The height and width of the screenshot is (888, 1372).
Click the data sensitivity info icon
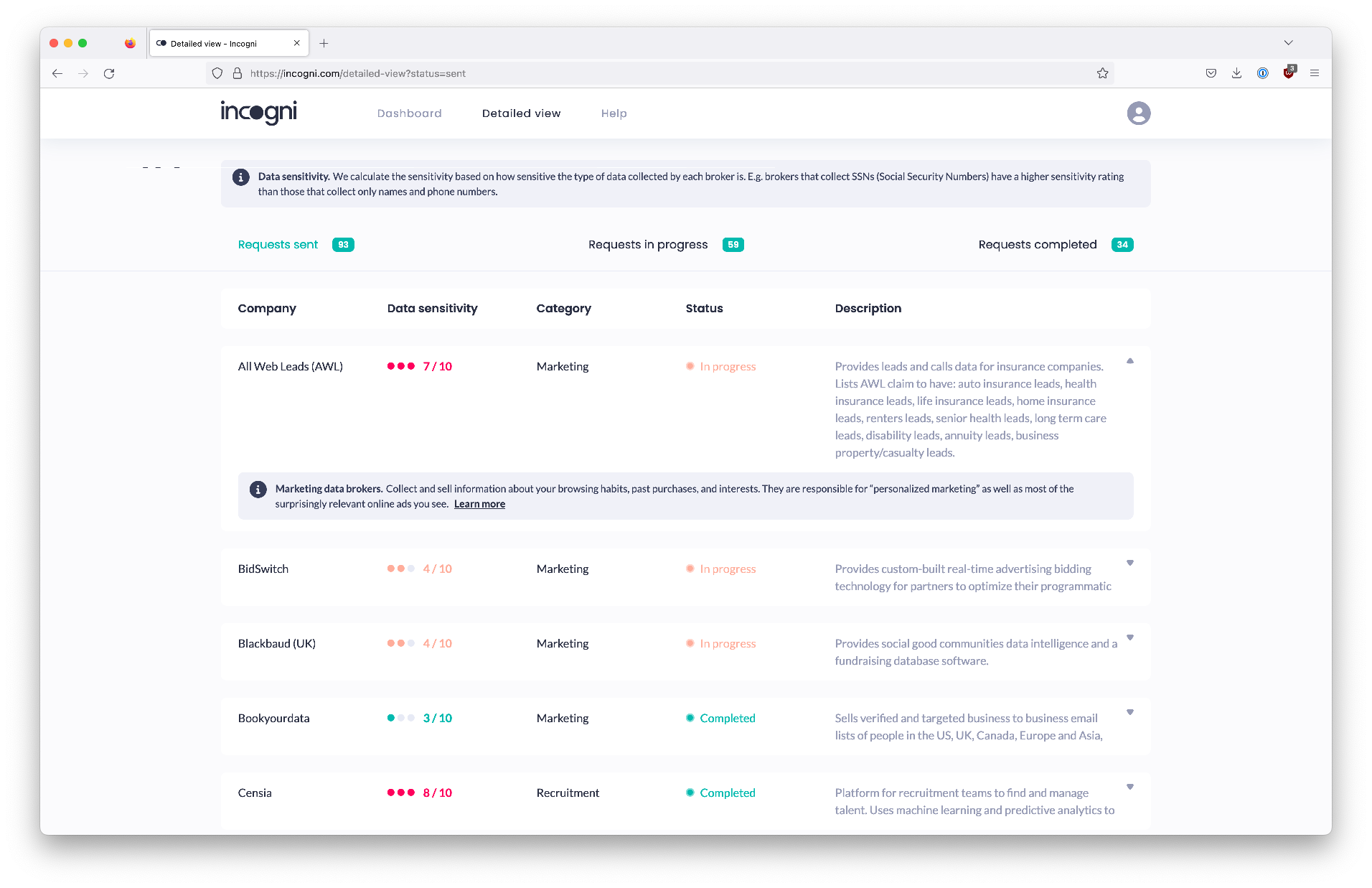tap(241, 177)
